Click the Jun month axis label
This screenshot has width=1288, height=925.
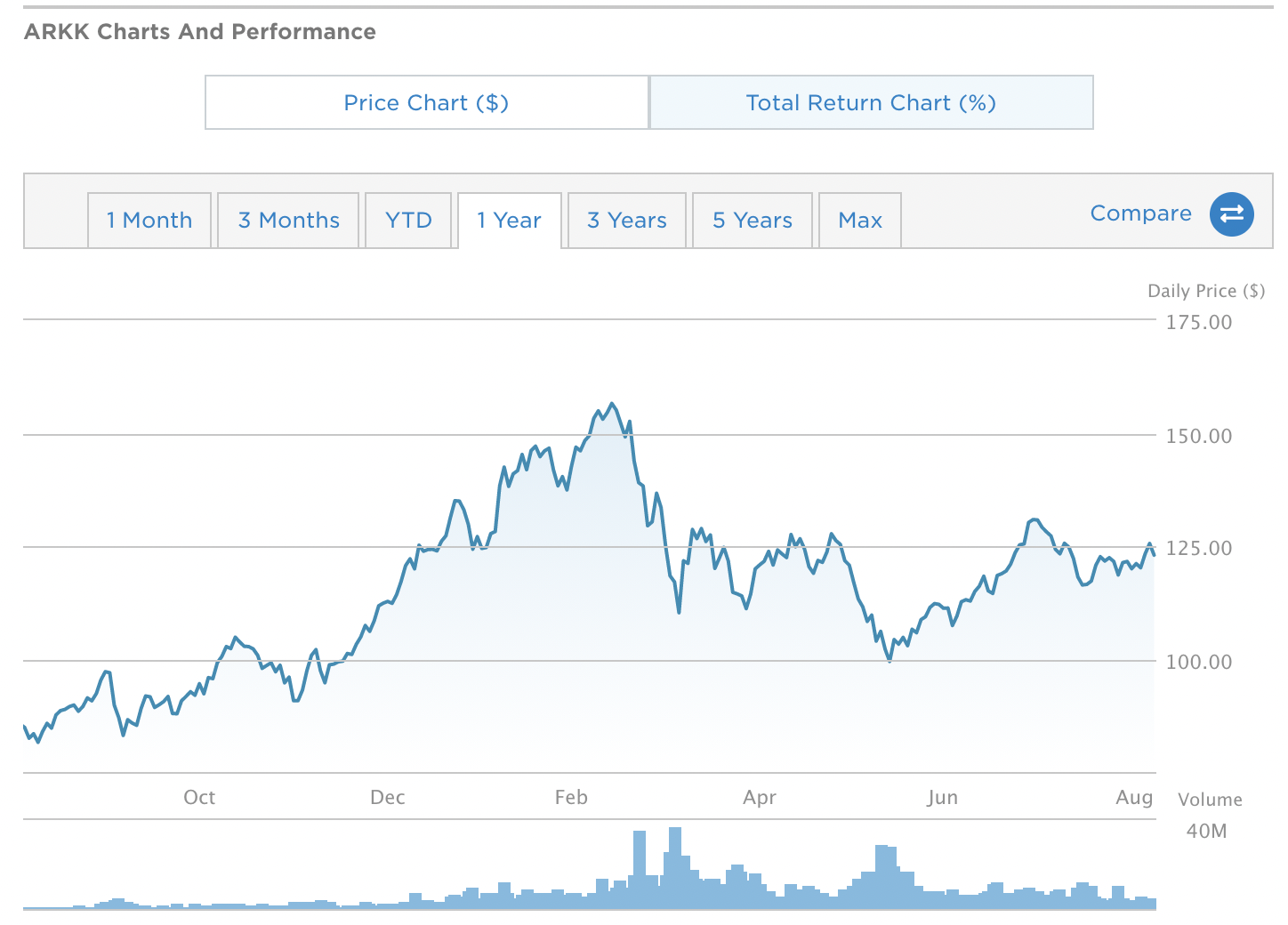click(x=942, y=797)
